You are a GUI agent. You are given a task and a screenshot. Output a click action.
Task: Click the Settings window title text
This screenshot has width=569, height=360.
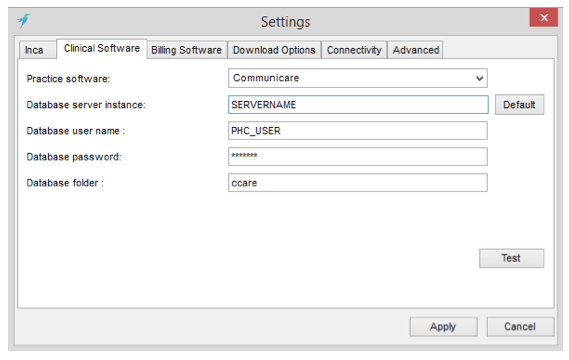coord(285,22)
